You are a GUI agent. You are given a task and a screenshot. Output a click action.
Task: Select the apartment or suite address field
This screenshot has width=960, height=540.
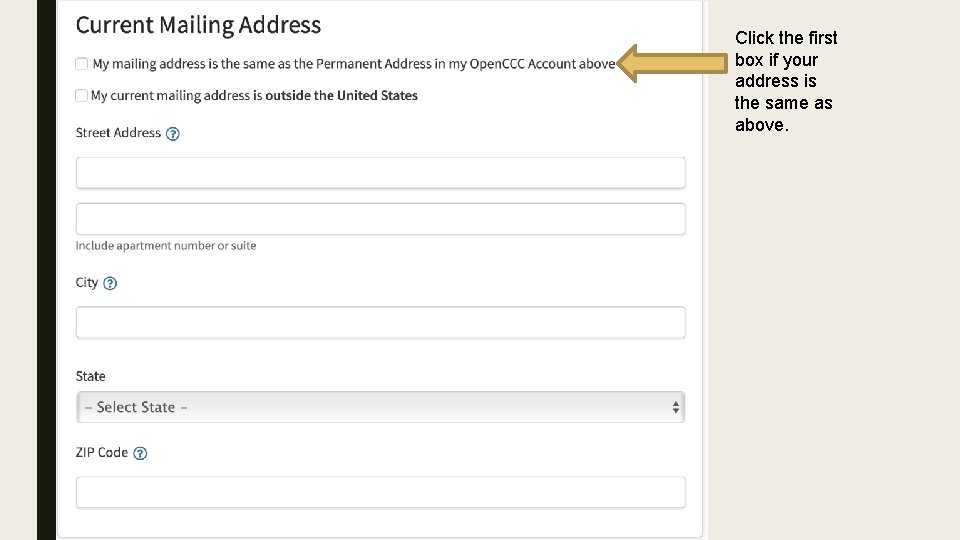coord(380,219)
